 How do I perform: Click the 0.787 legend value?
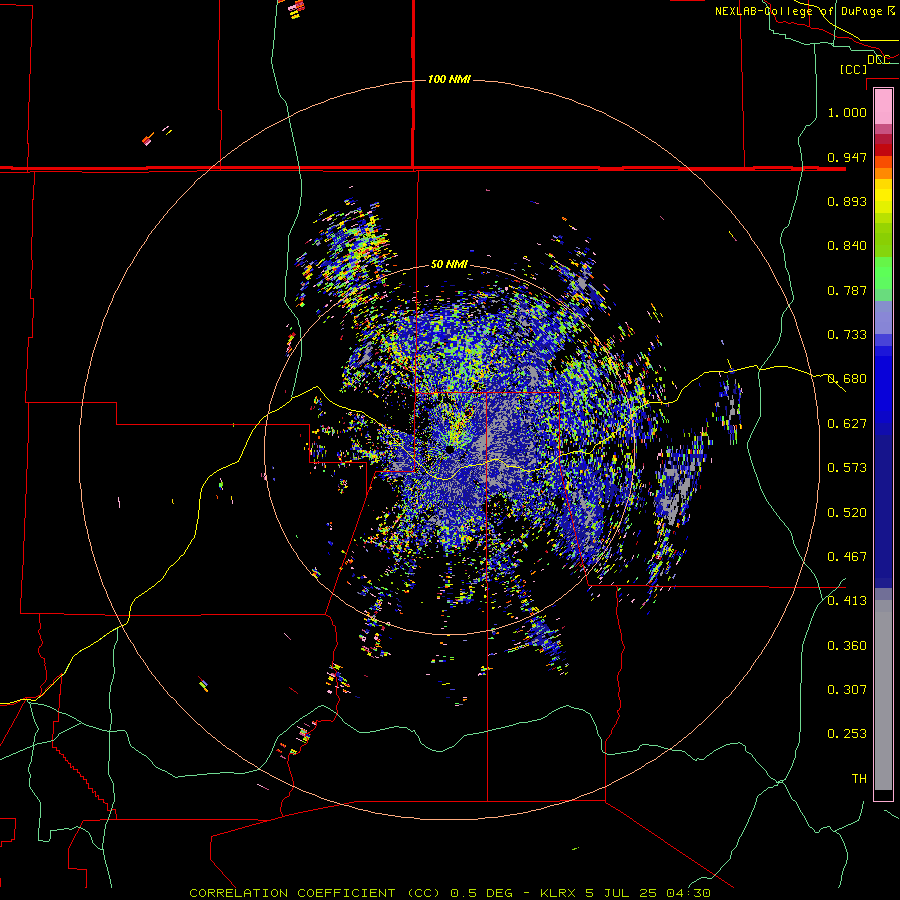pyautogui.click(x=847, y=290)
